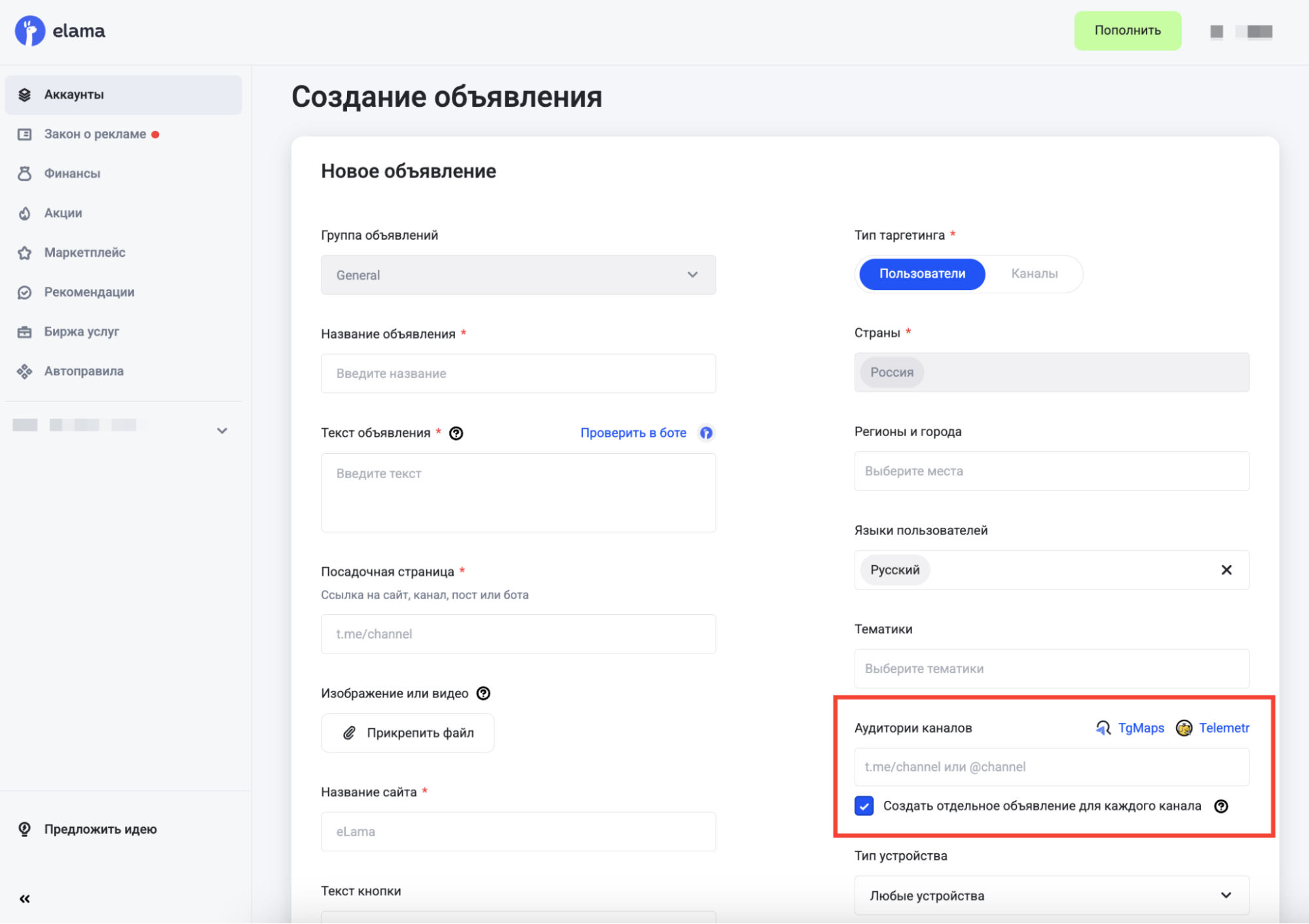
Task: Collapse sidebar with double-chevron icon
Action: coord(25,898)
